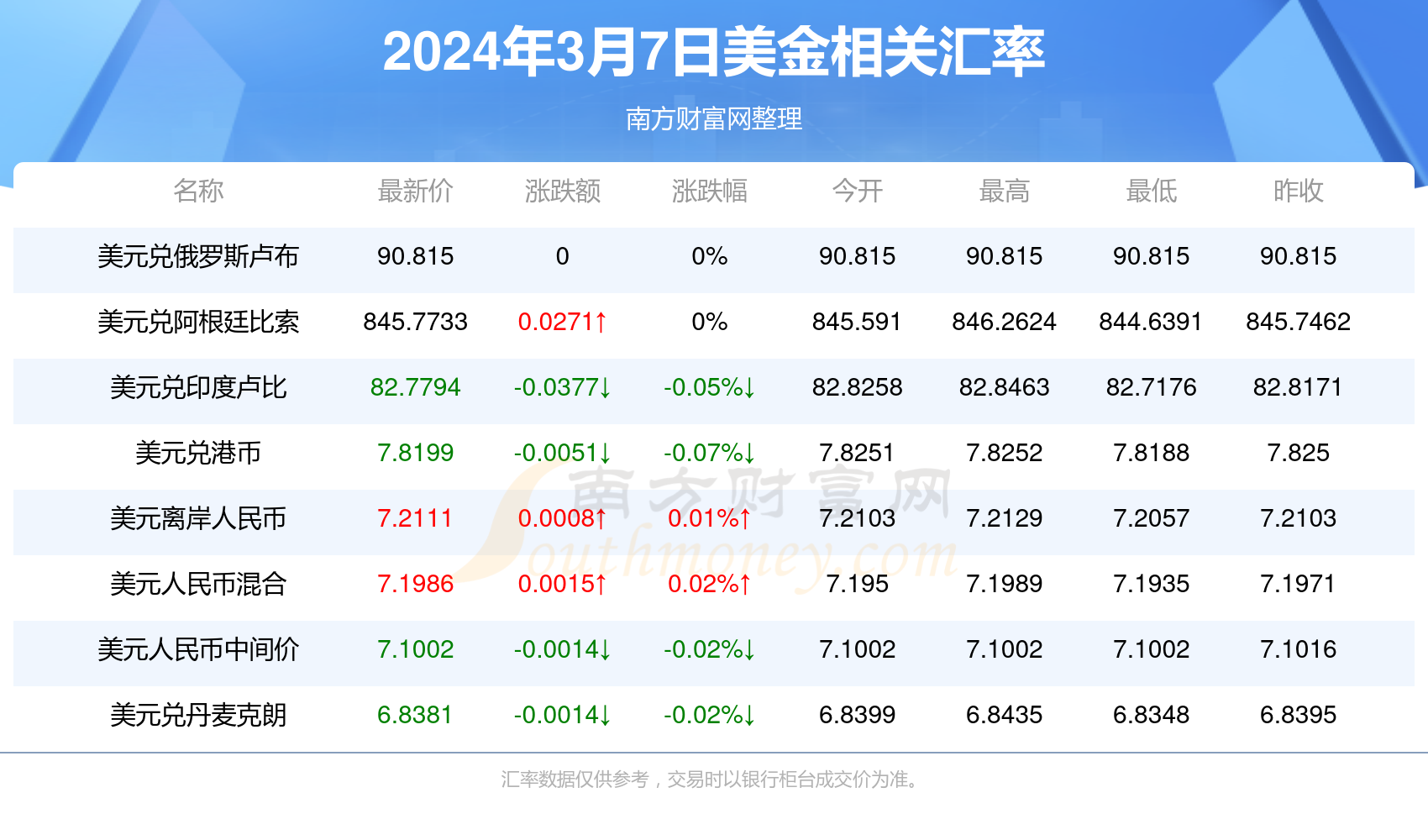Click change value 0.0015↑
This screenshot has height=840, width=1428.
[562, 584]
